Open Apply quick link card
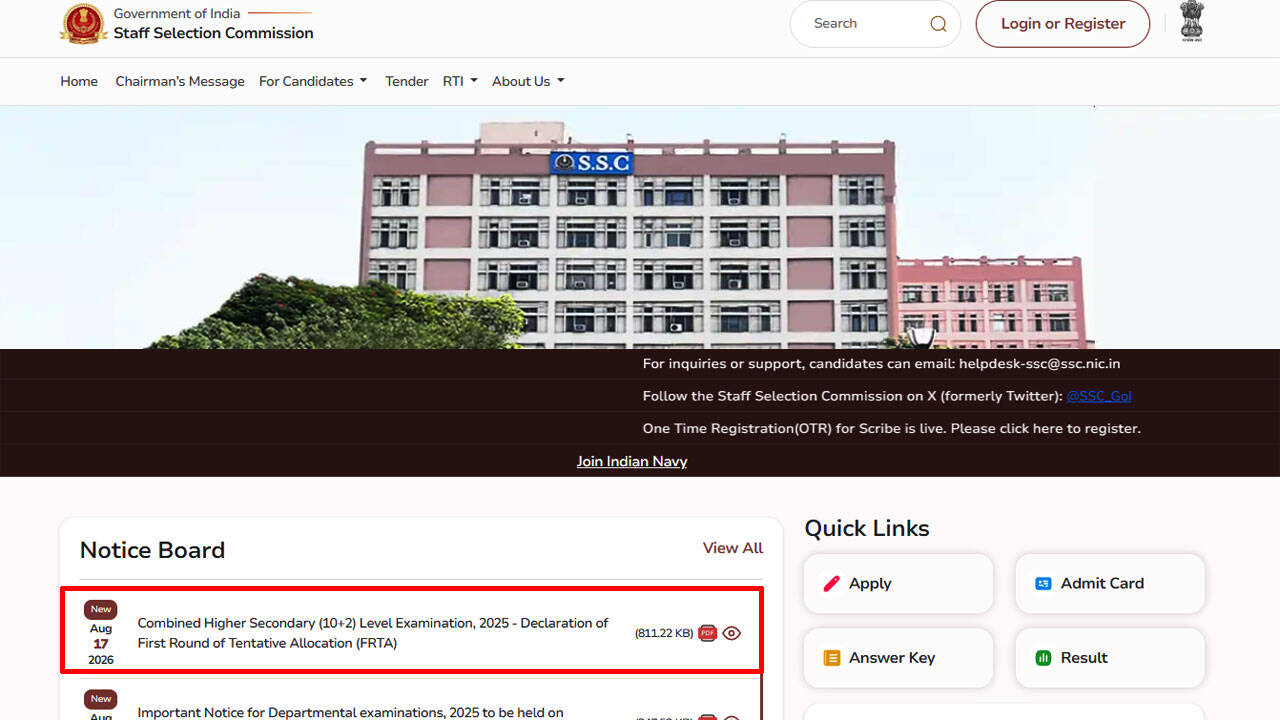The height and width of the screenshot is (720, 1280). pyautogui.click(x=898, y=584)
